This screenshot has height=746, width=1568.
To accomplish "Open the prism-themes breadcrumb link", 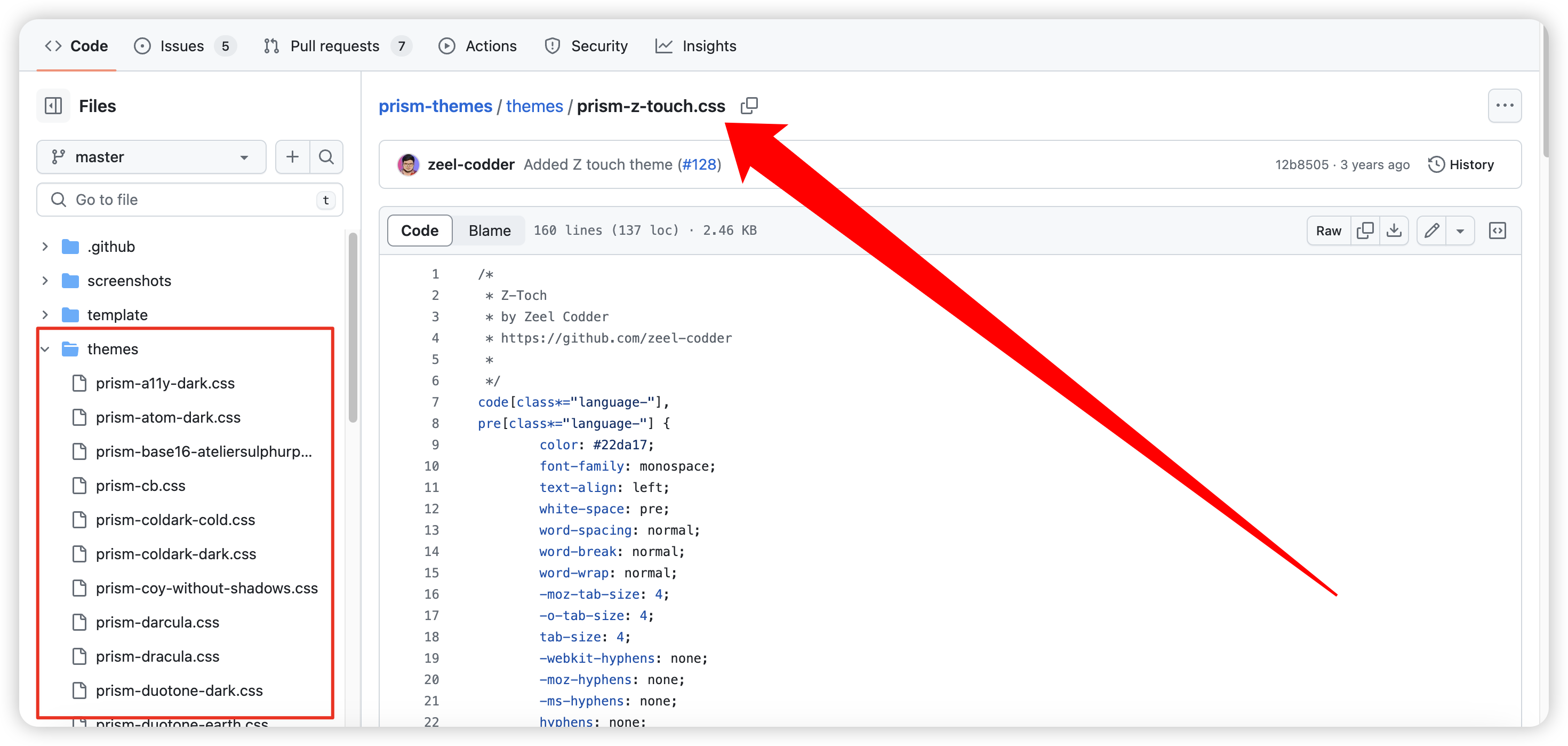I will coord(435,106).
